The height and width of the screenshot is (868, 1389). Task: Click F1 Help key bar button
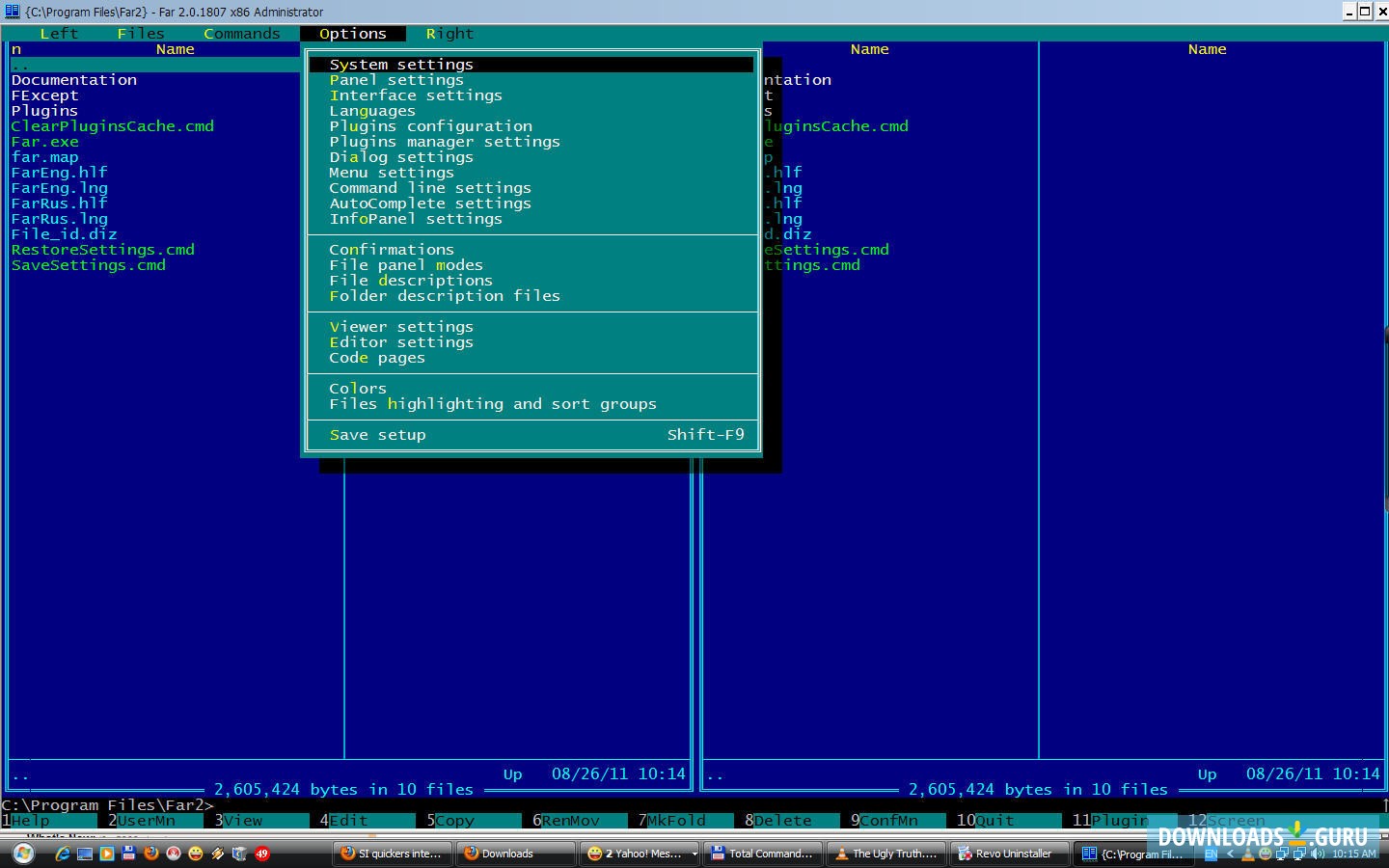[49, 821]
